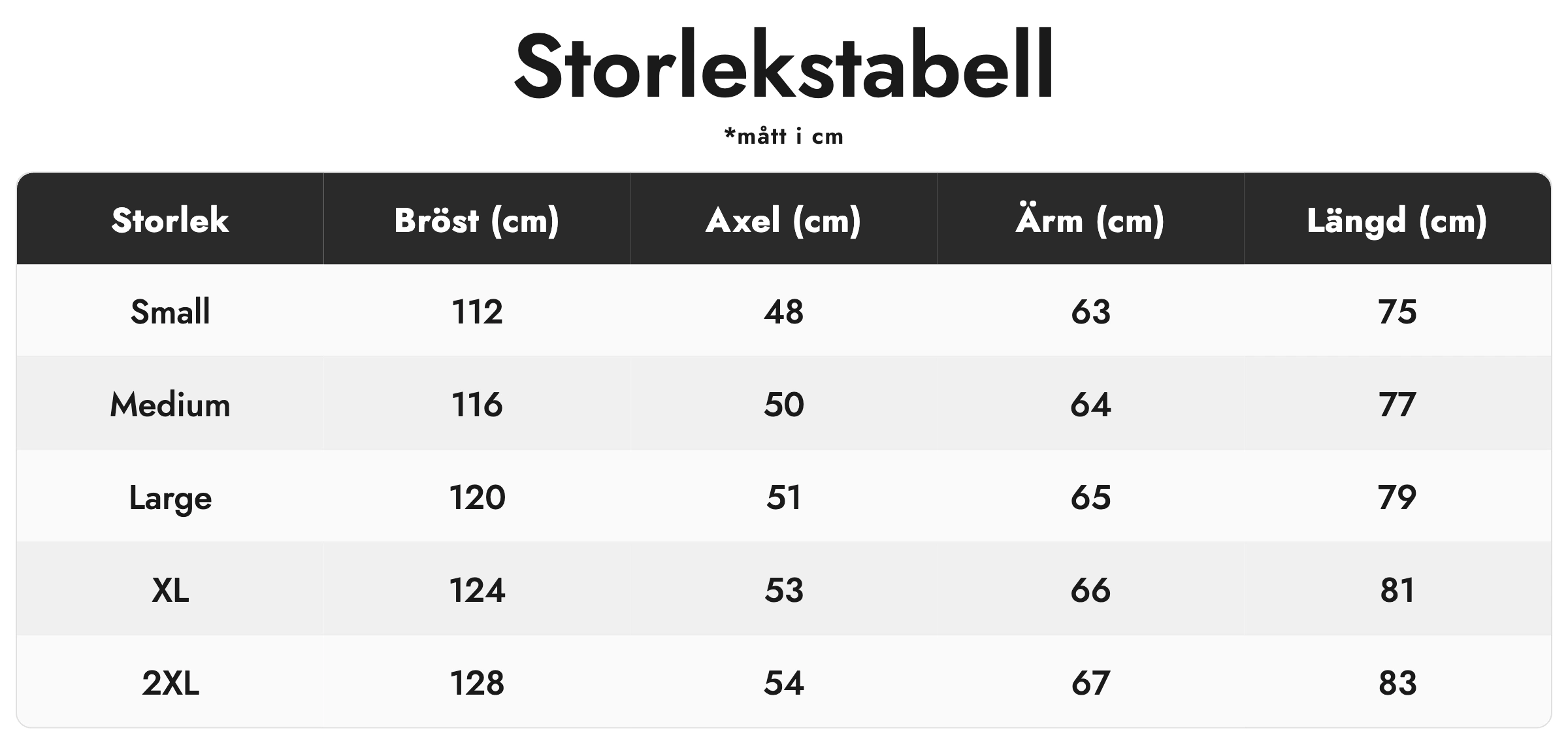
Task: Select the 128 chest value for 2XL
Action: 477,684
